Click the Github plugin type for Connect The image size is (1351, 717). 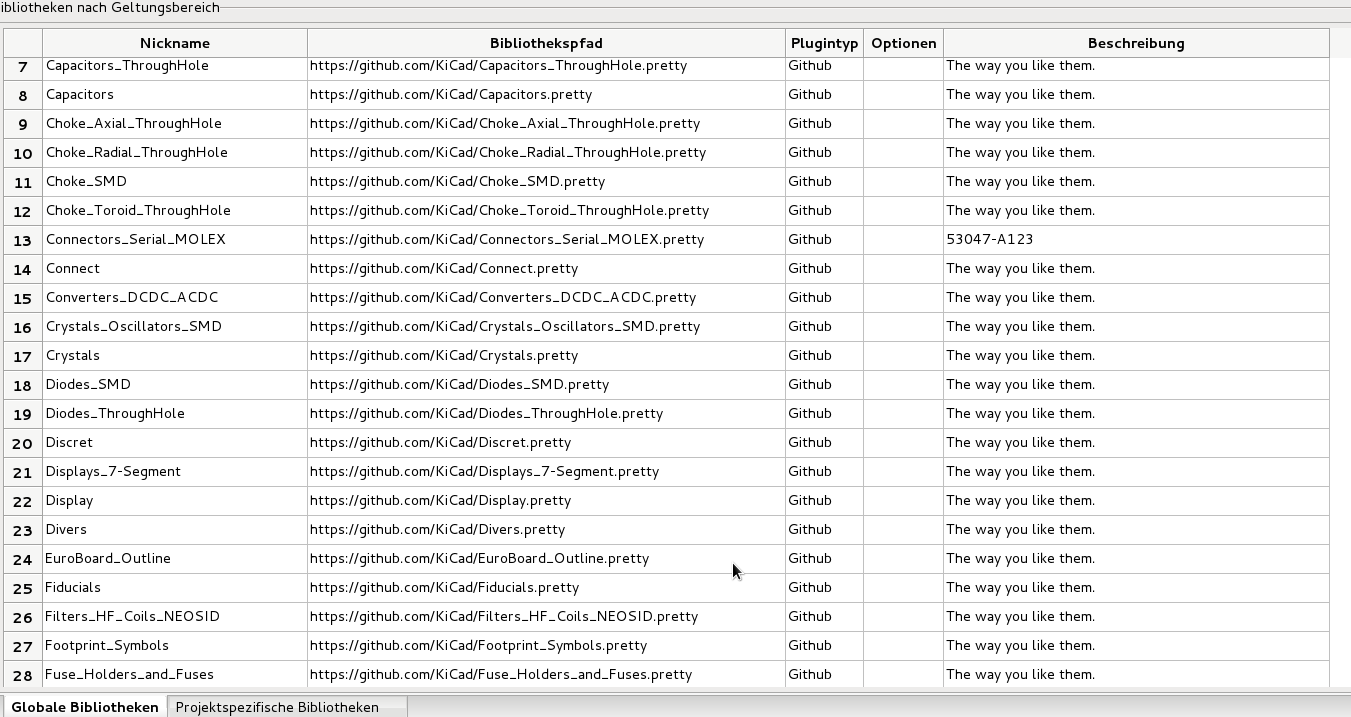coord(824,269)
